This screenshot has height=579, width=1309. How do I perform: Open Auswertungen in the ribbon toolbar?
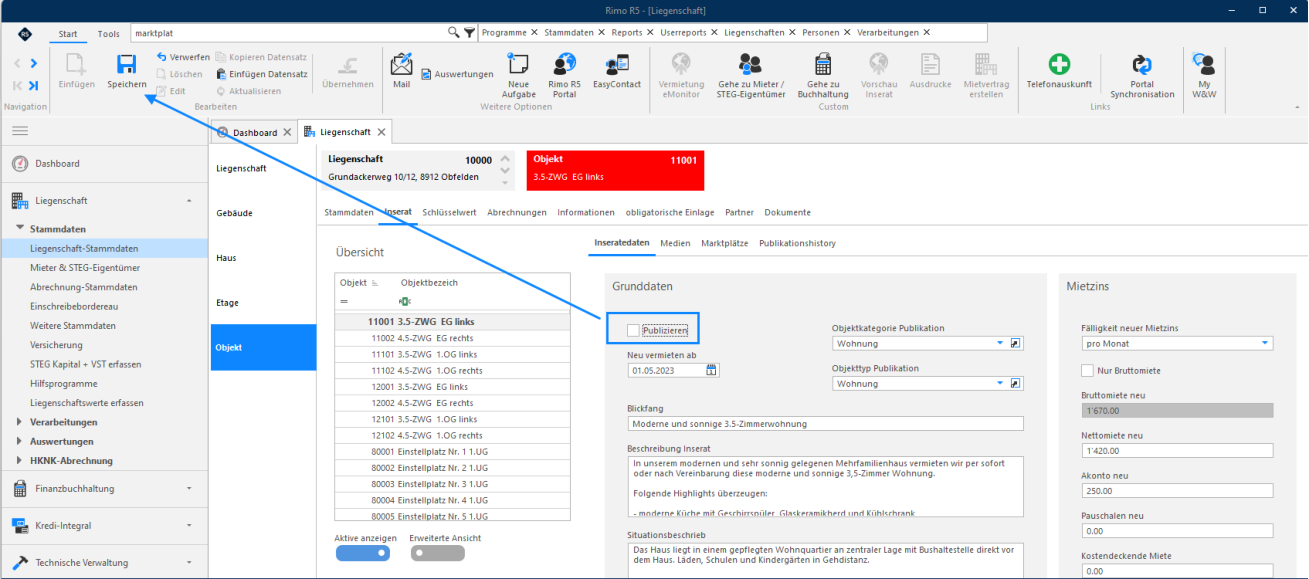pos(457,74)
